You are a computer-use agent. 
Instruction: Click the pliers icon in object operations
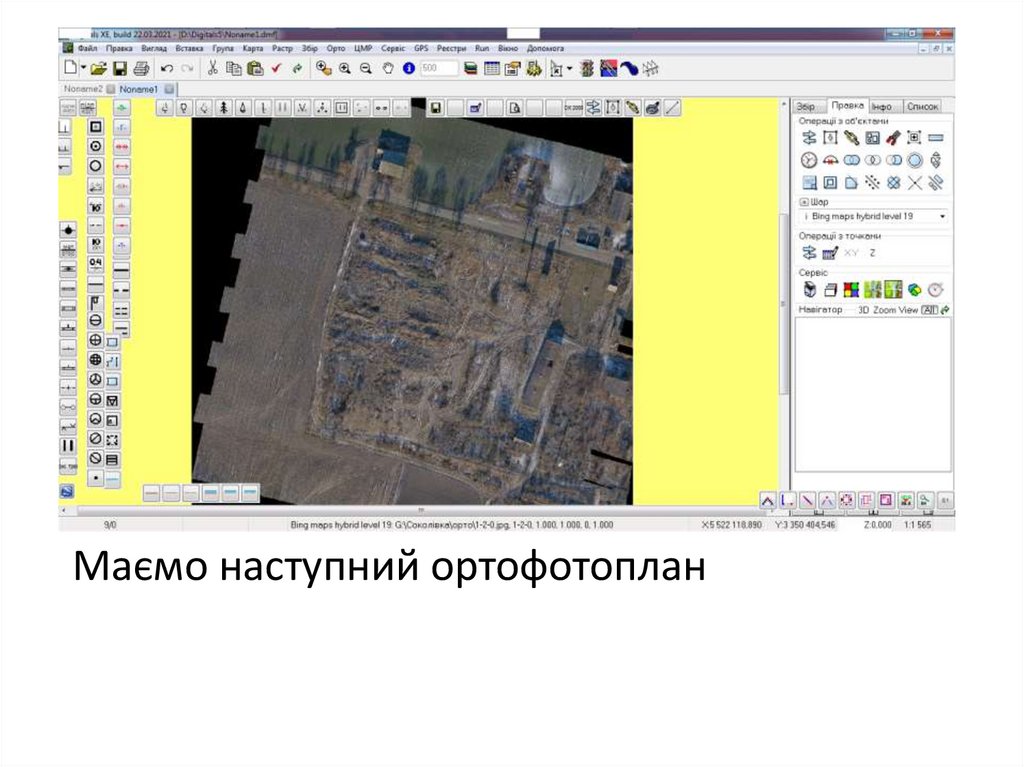click(x=894, y=137)
